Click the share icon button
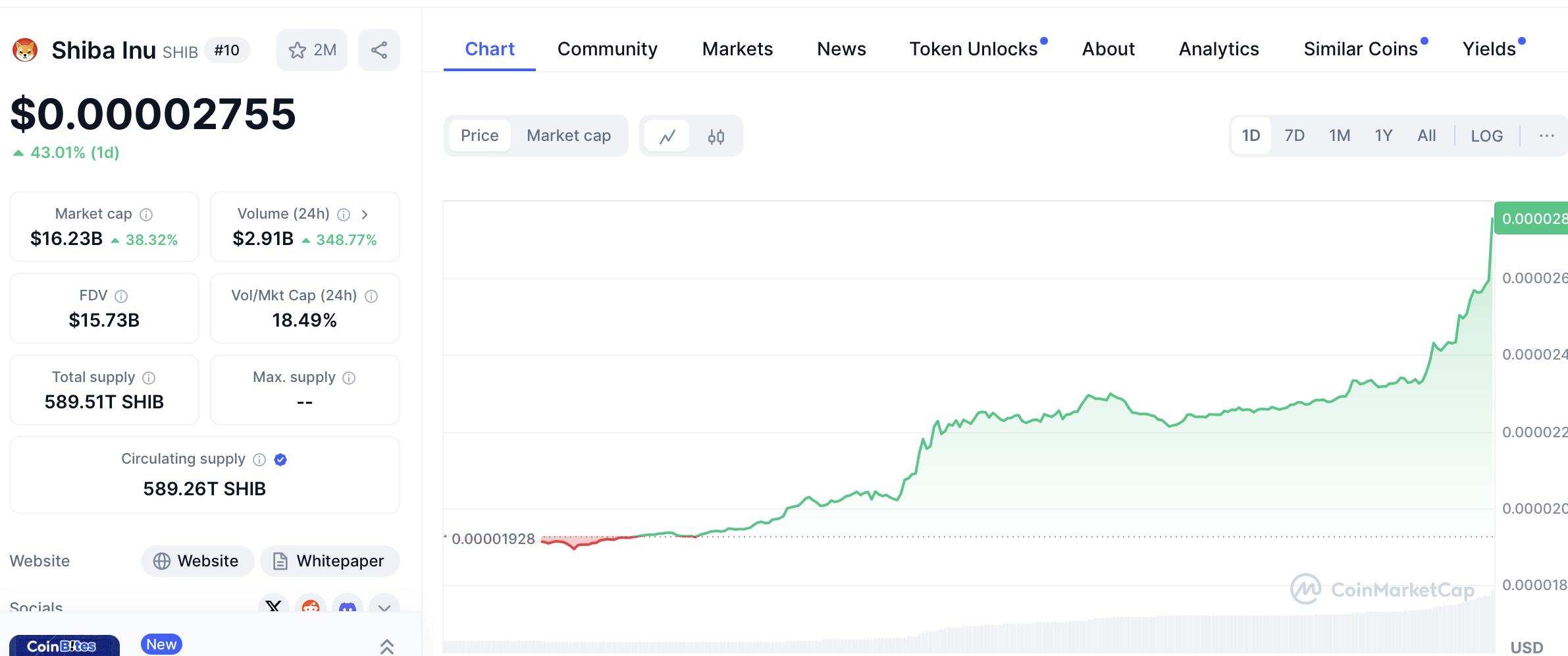This screenshot has height=656, width=1568. click(x=379, y=50)
